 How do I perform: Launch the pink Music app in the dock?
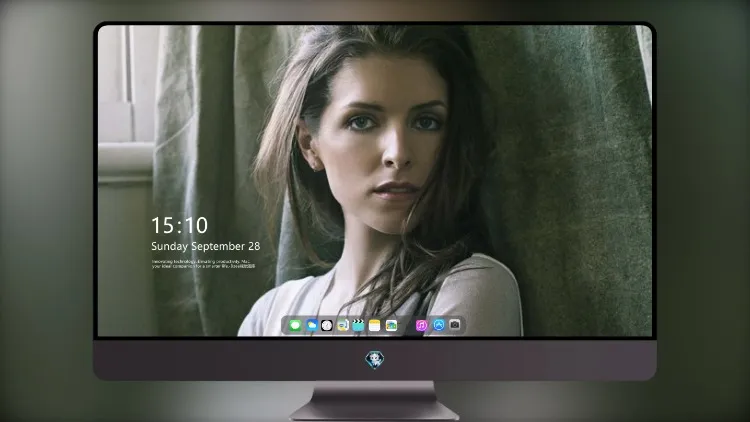tap(421, 325)
